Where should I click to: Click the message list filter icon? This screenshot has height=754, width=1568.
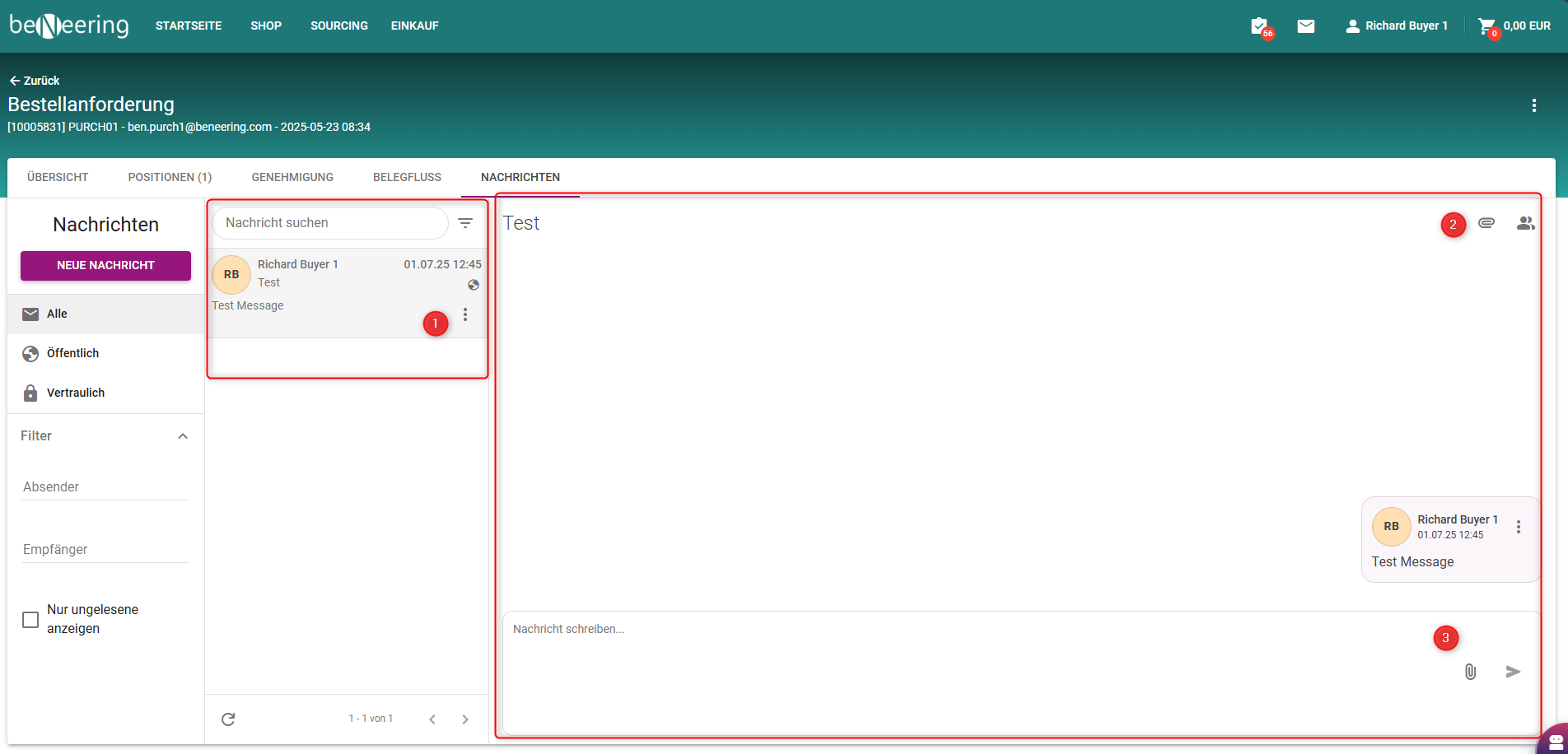(465, 223)
